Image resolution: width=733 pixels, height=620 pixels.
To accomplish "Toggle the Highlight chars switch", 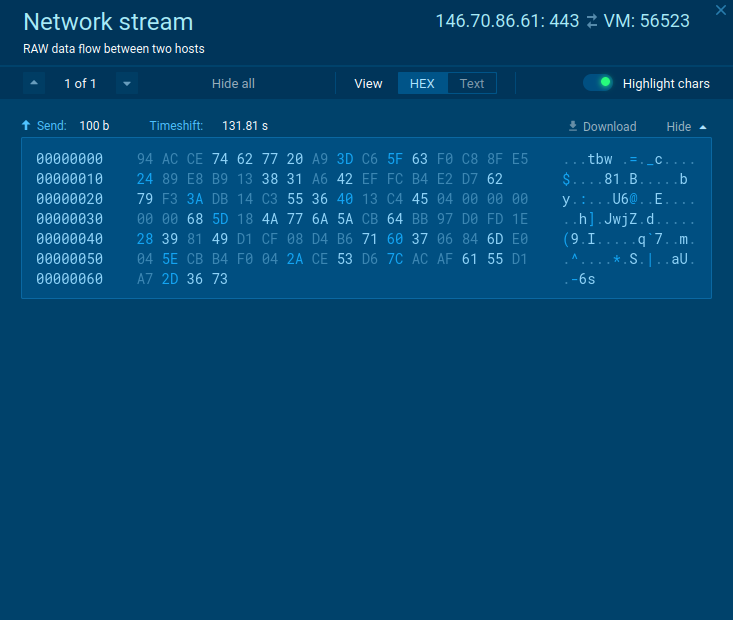I will pyautogui.click(x=598, y=83).
